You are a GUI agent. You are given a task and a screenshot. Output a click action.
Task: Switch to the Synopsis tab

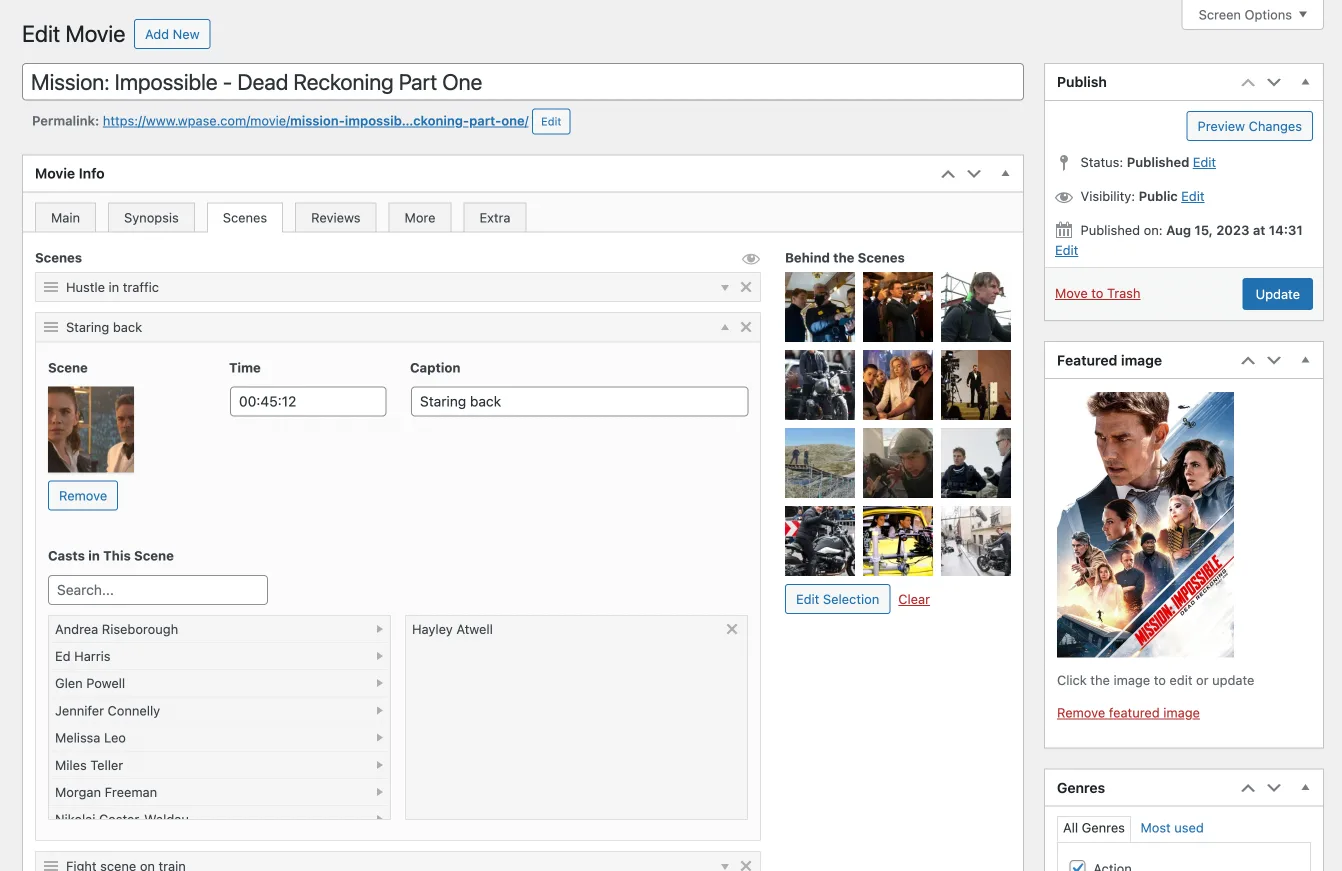151,218
